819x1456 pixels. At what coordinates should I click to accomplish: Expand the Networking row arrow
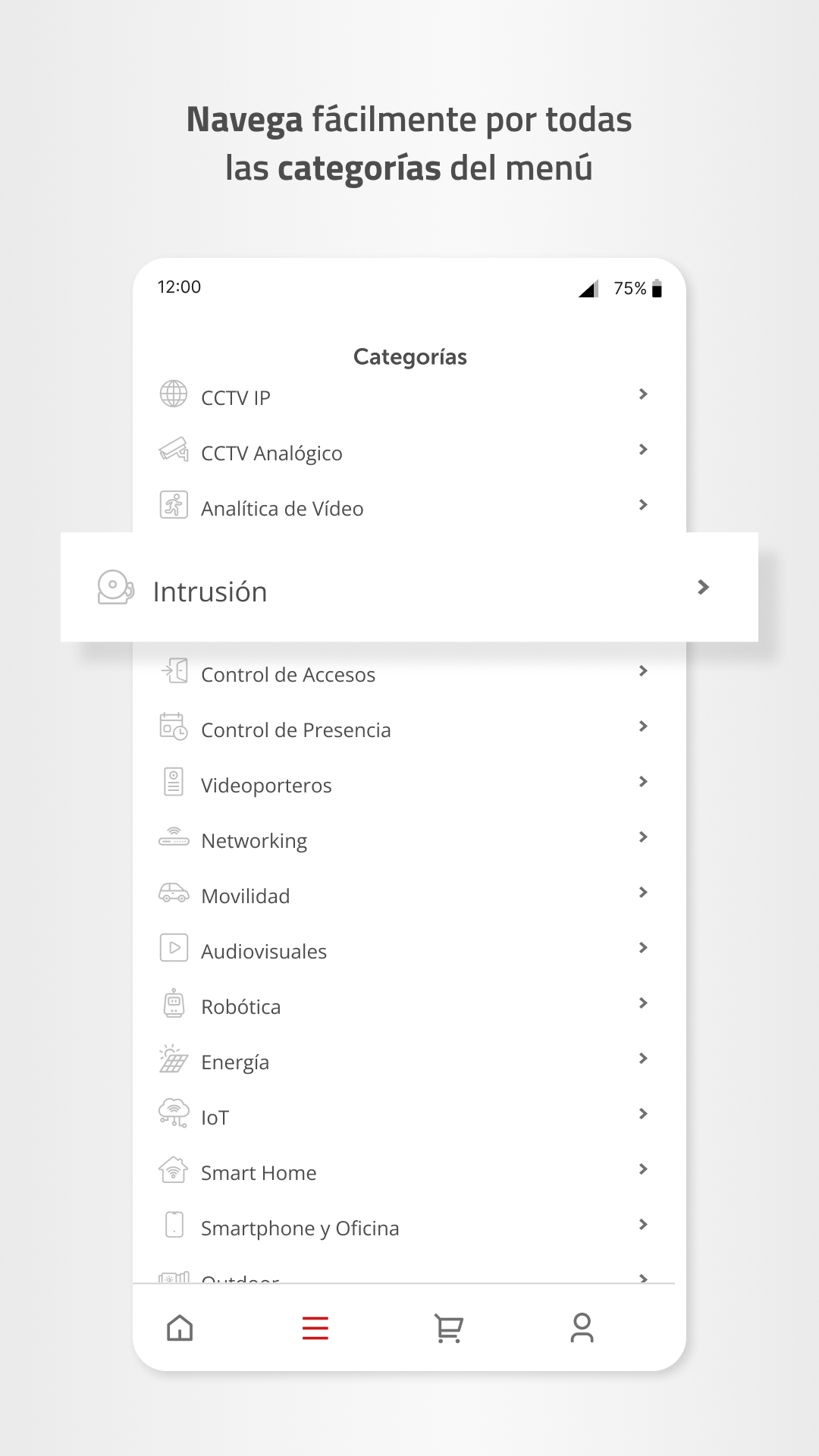point(643,837)
